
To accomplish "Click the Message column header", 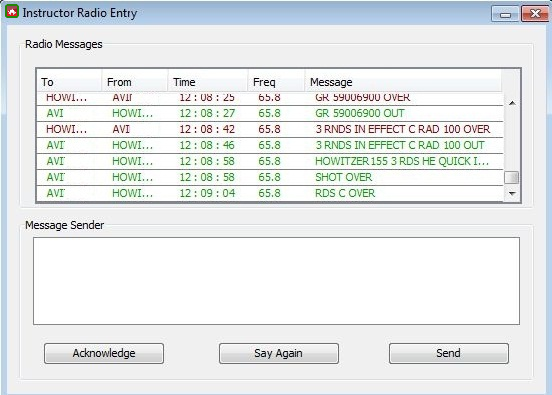I will pos(403,82).
